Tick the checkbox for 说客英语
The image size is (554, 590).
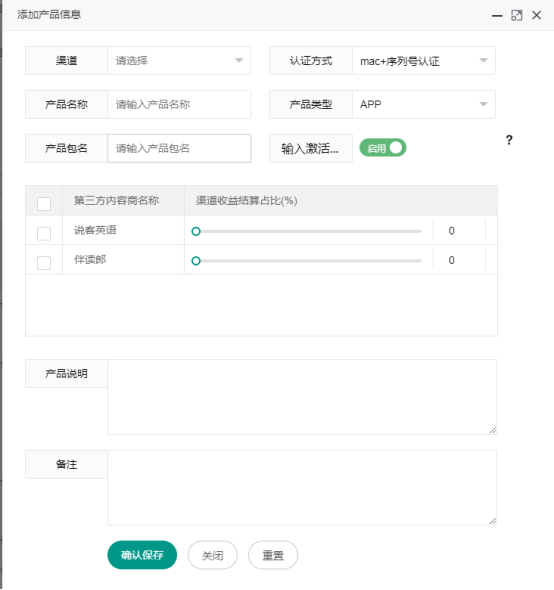coord(44,233)
